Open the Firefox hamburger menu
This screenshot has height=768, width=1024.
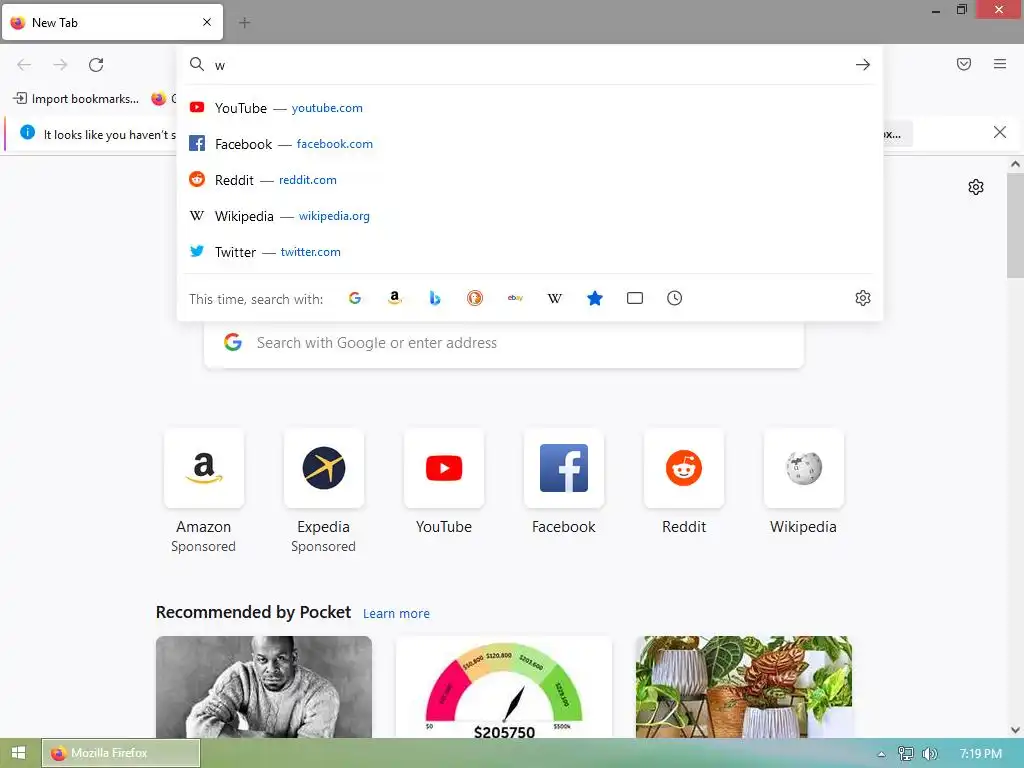[1000, 64]
